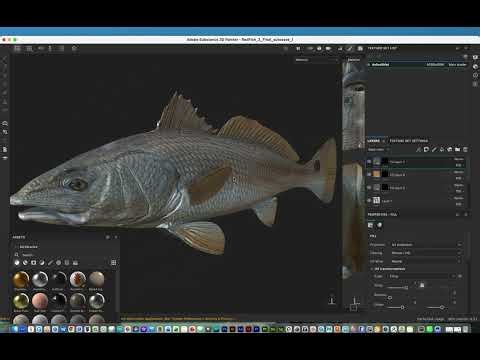This screenshot has width=480, height=360.
Task: Switch to Texture Set Settings tab
Action: [x=409, y=141]
